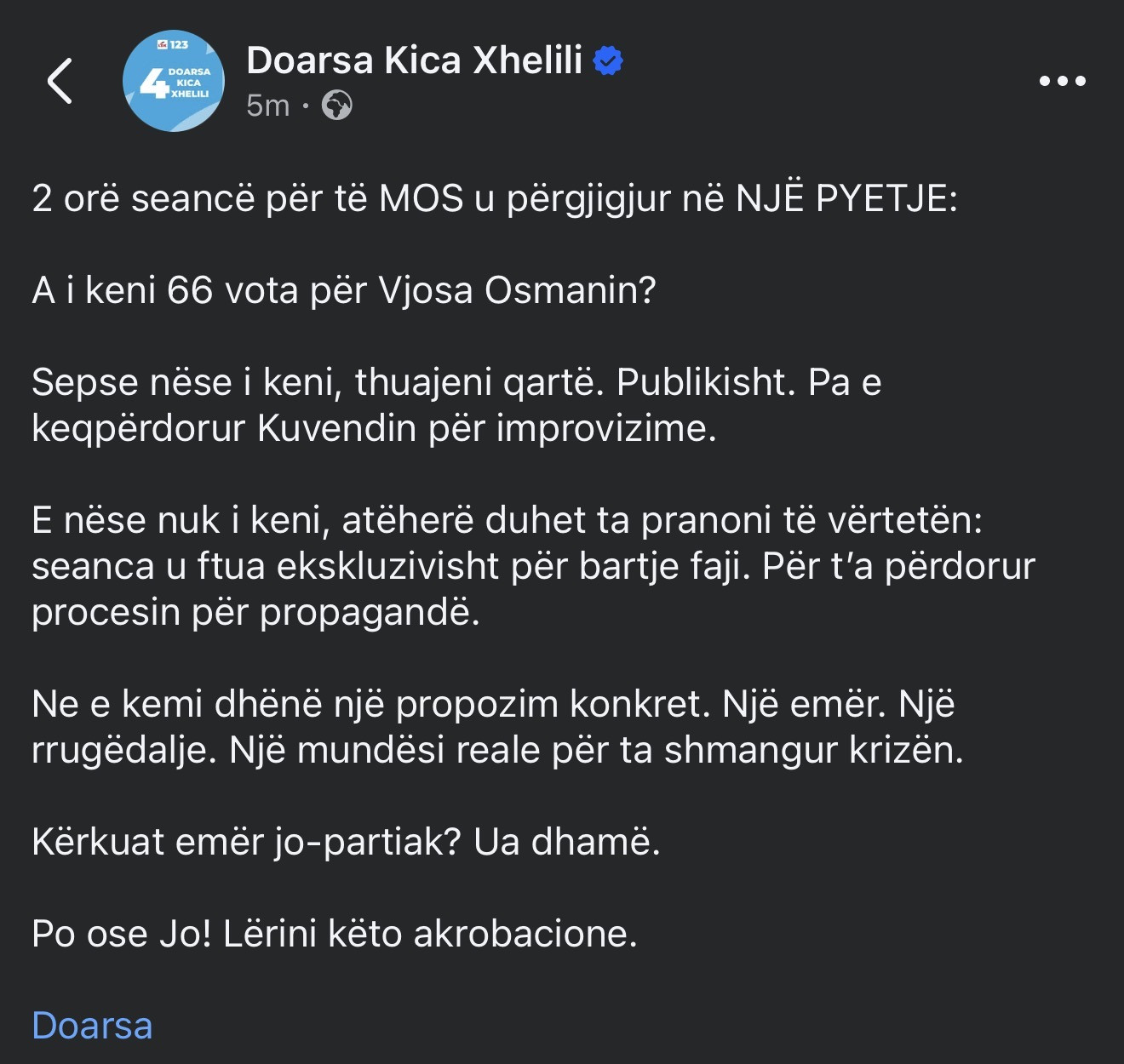The width and height of the screenshot is (1124, 1064).
Task: Open the three-dot post options menu
Action: [x=1062, y=82]
